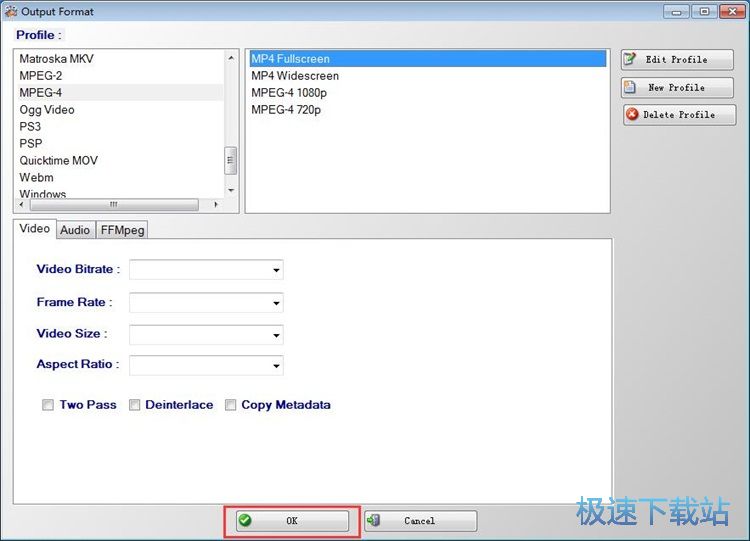Image resolution: width=750 pixels, height=541 pixels.
Task: Click the Delete Profile button
Action: (679, 115)
